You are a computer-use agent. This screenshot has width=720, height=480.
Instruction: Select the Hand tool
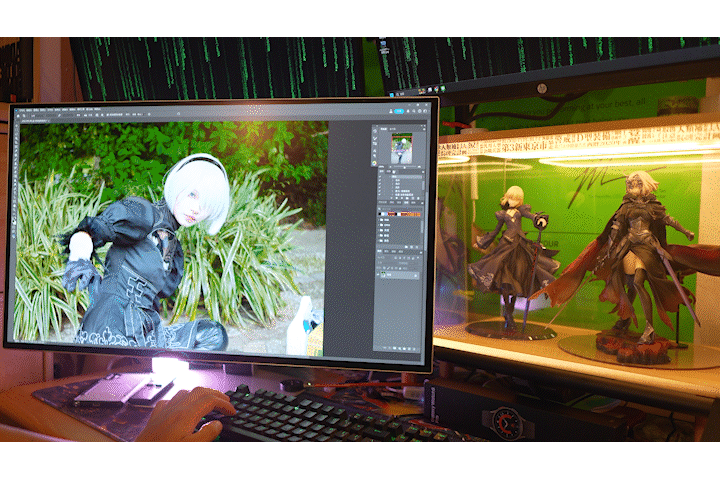coord(16,204)
